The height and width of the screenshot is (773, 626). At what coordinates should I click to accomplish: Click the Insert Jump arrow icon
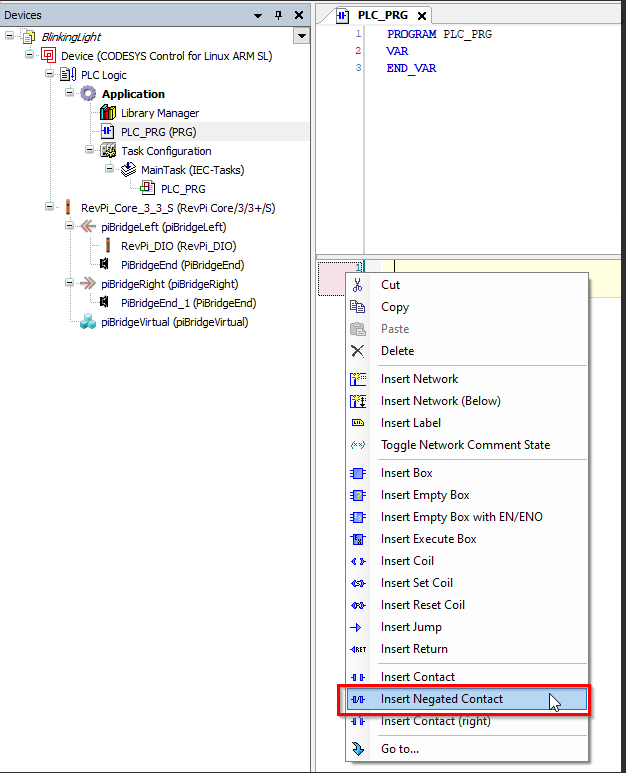pos(358,627)
